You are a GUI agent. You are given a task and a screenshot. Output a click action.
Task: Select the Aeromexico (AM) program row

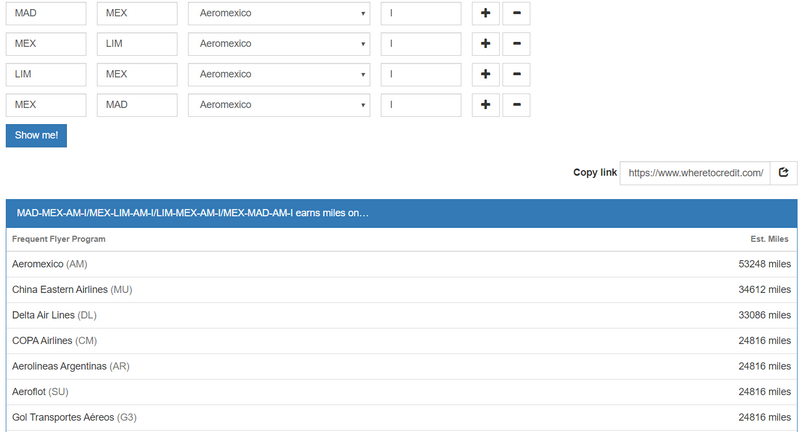pos(402,264)
